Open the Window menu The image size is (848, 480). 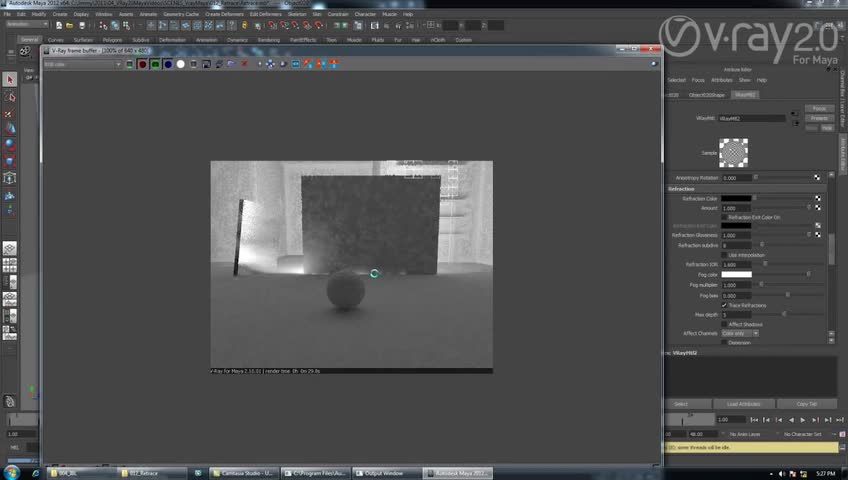coord(103,14)
